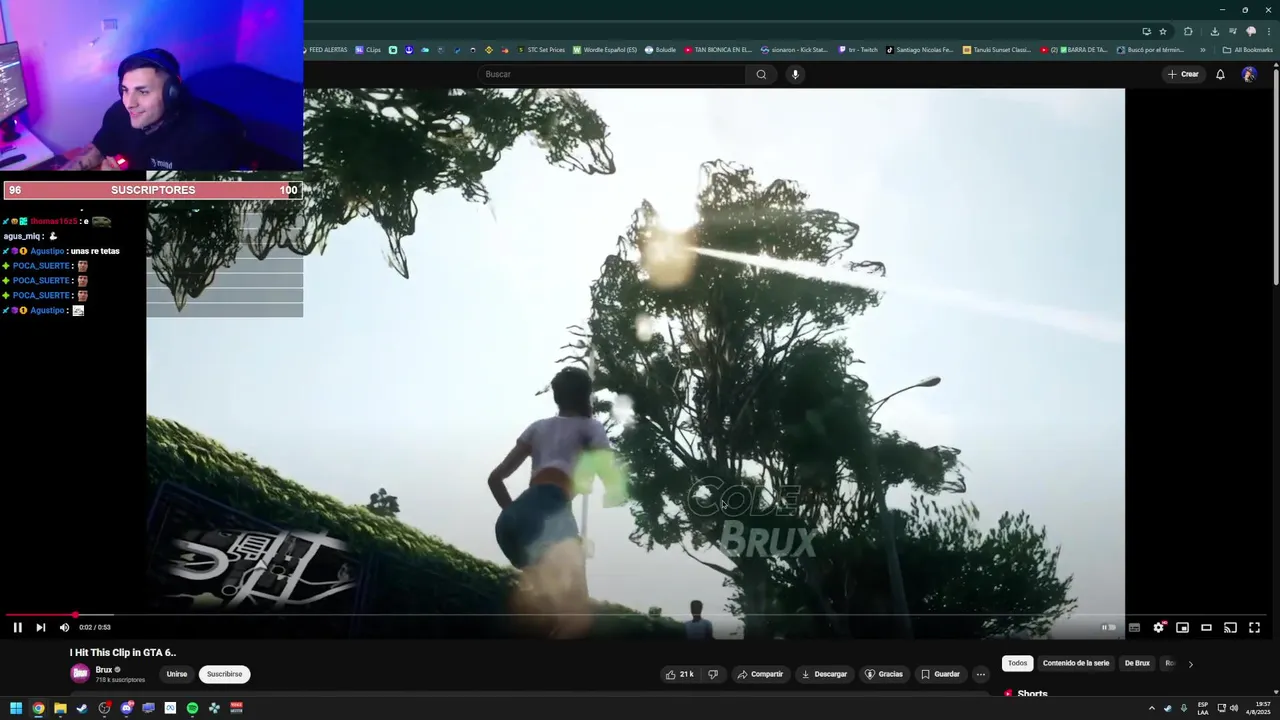1280x720 pixels.
Task: Skip to the next video
Action: [x=40, y=627]
